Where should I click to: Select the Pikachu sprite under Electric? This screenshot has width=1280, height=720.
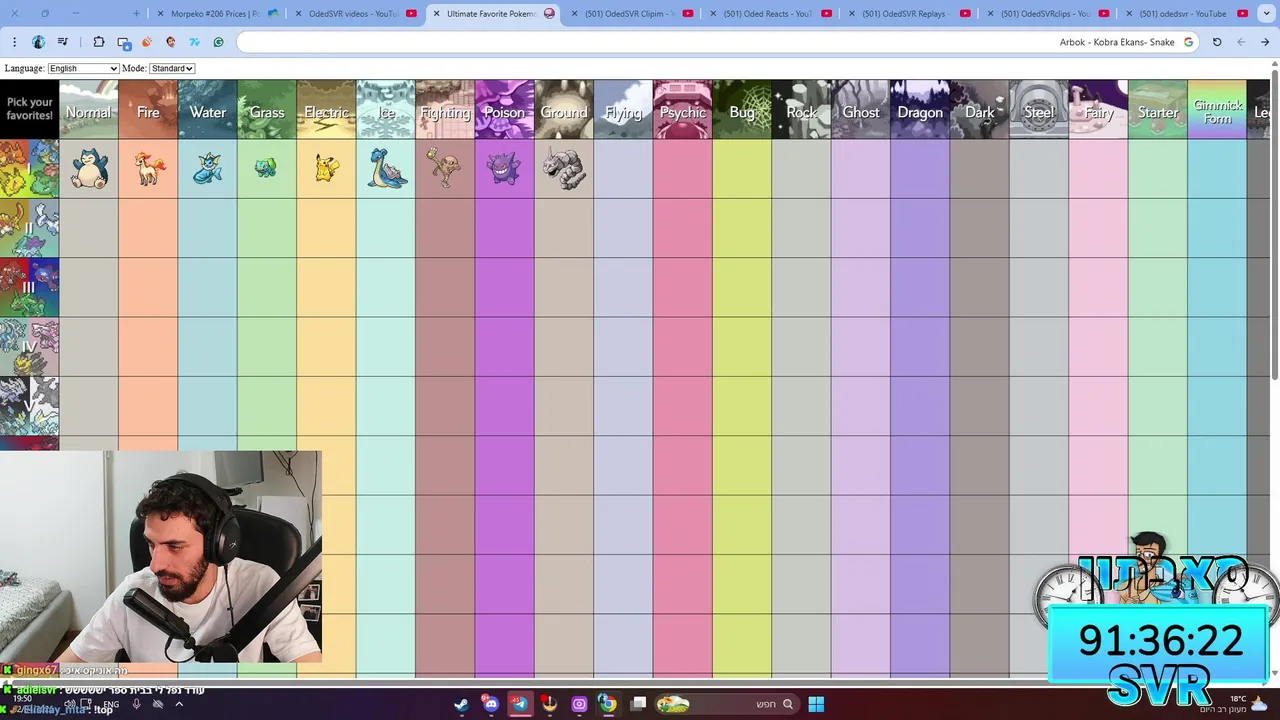coord(326,168)
